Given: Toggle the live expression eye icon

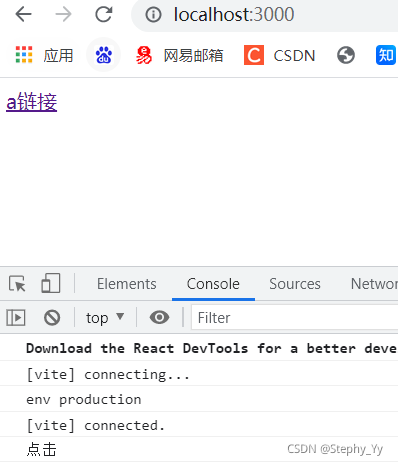Looking at the screenshot, I should pos(159,317).
